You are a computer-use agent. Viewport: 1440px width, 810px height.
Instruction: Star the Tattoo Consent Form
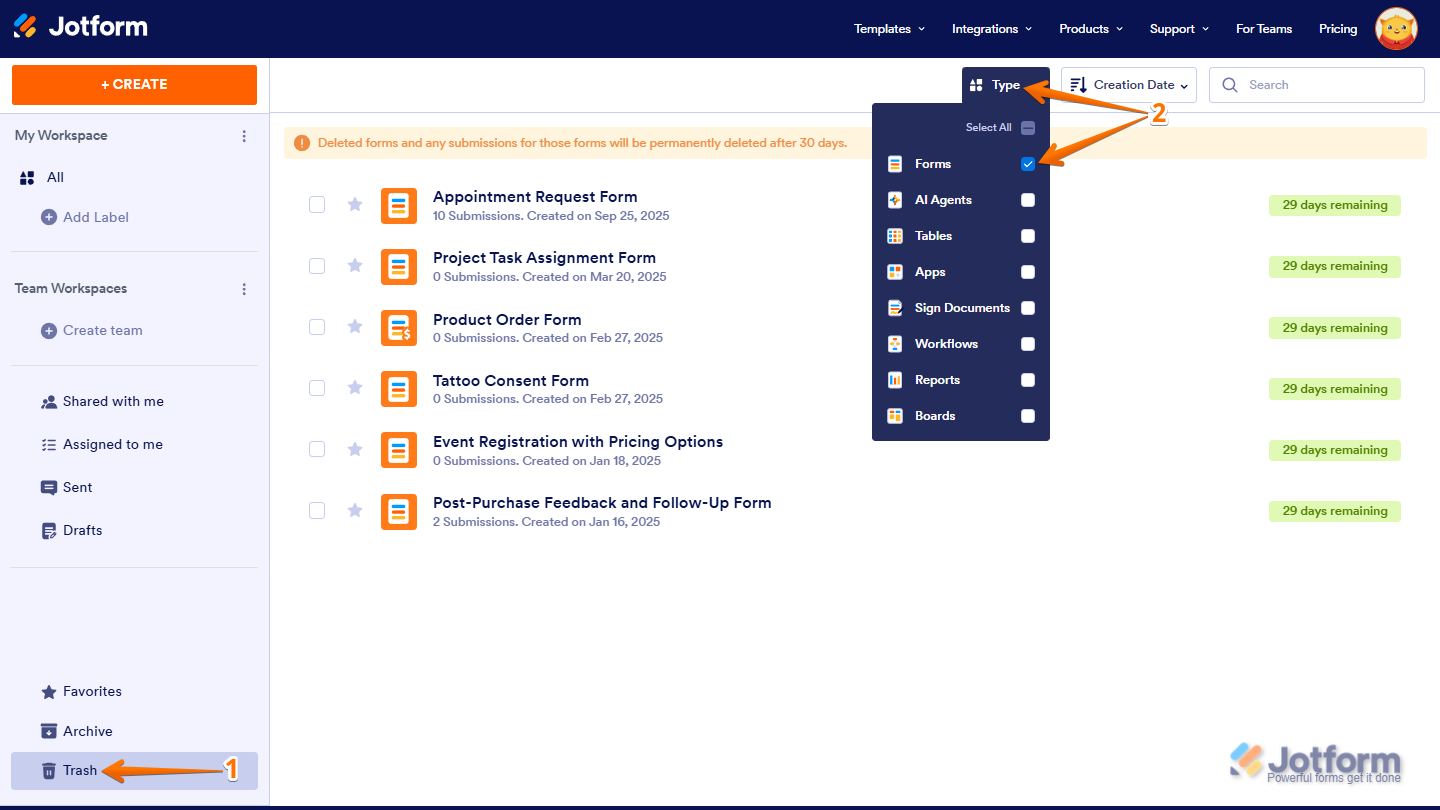354,388
